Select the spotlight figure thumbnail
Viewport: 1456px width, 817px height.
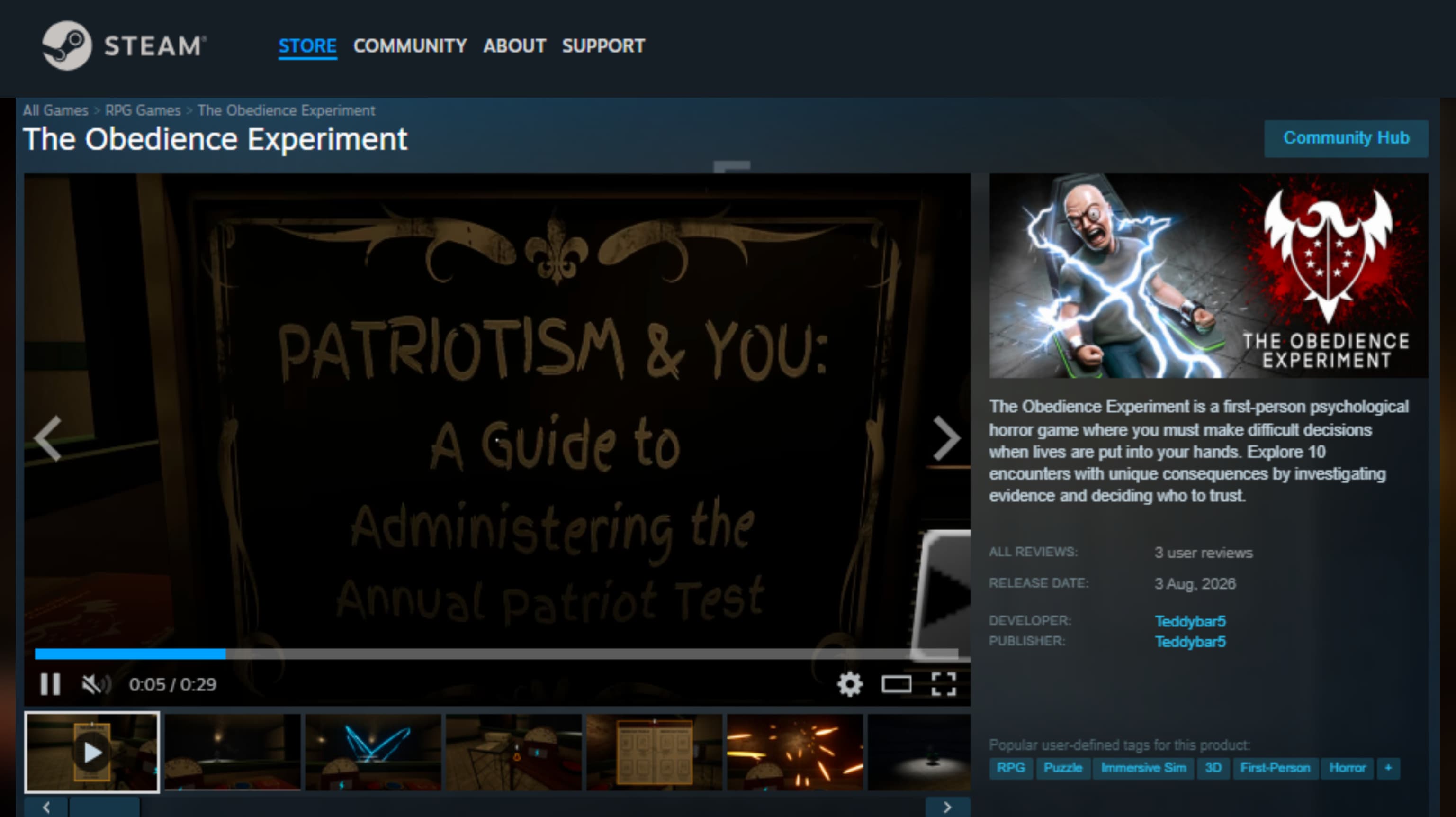point(919,752)
